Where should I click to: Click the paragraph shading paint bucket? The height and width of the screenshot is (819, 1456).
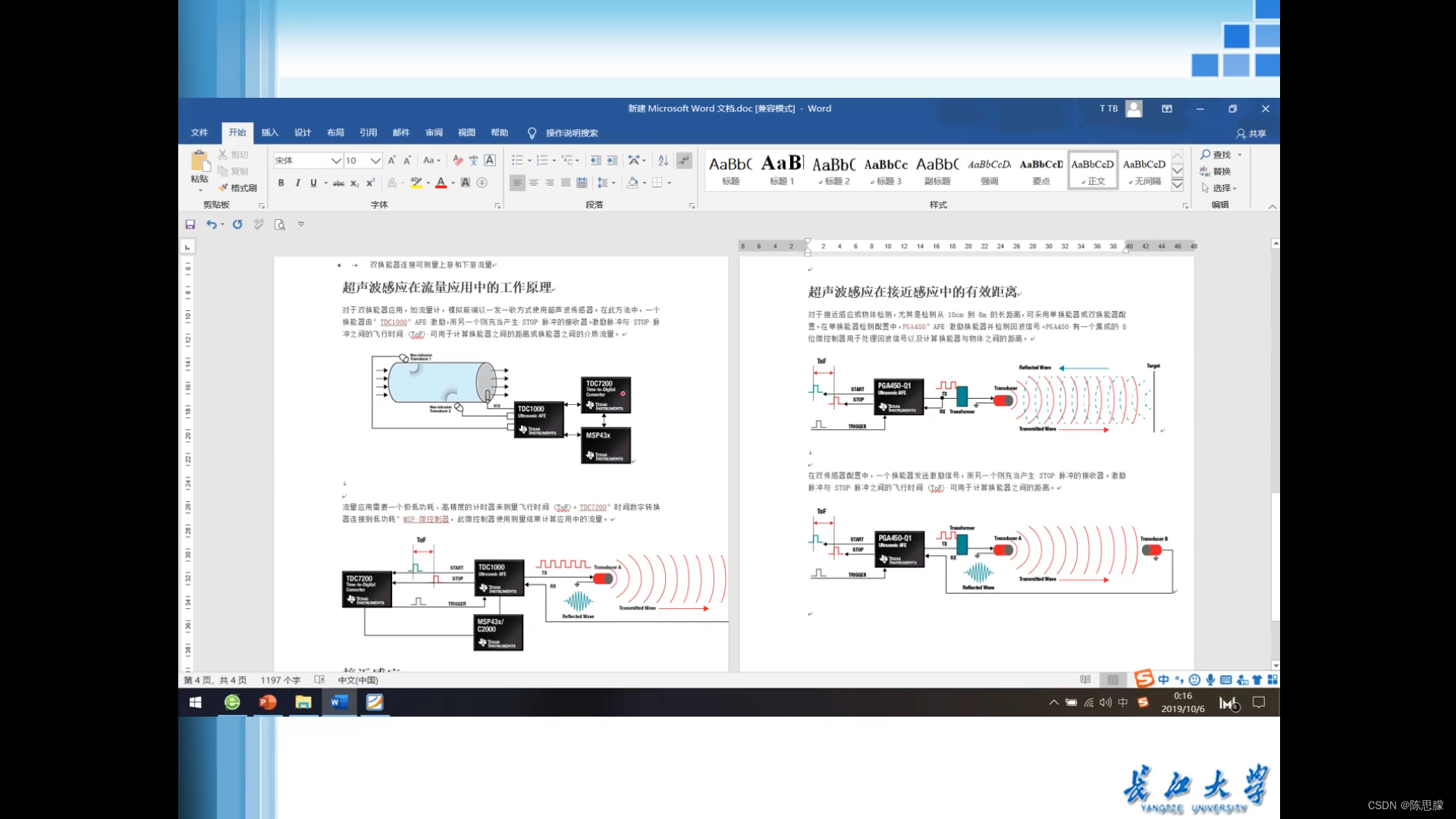[632, 183]
